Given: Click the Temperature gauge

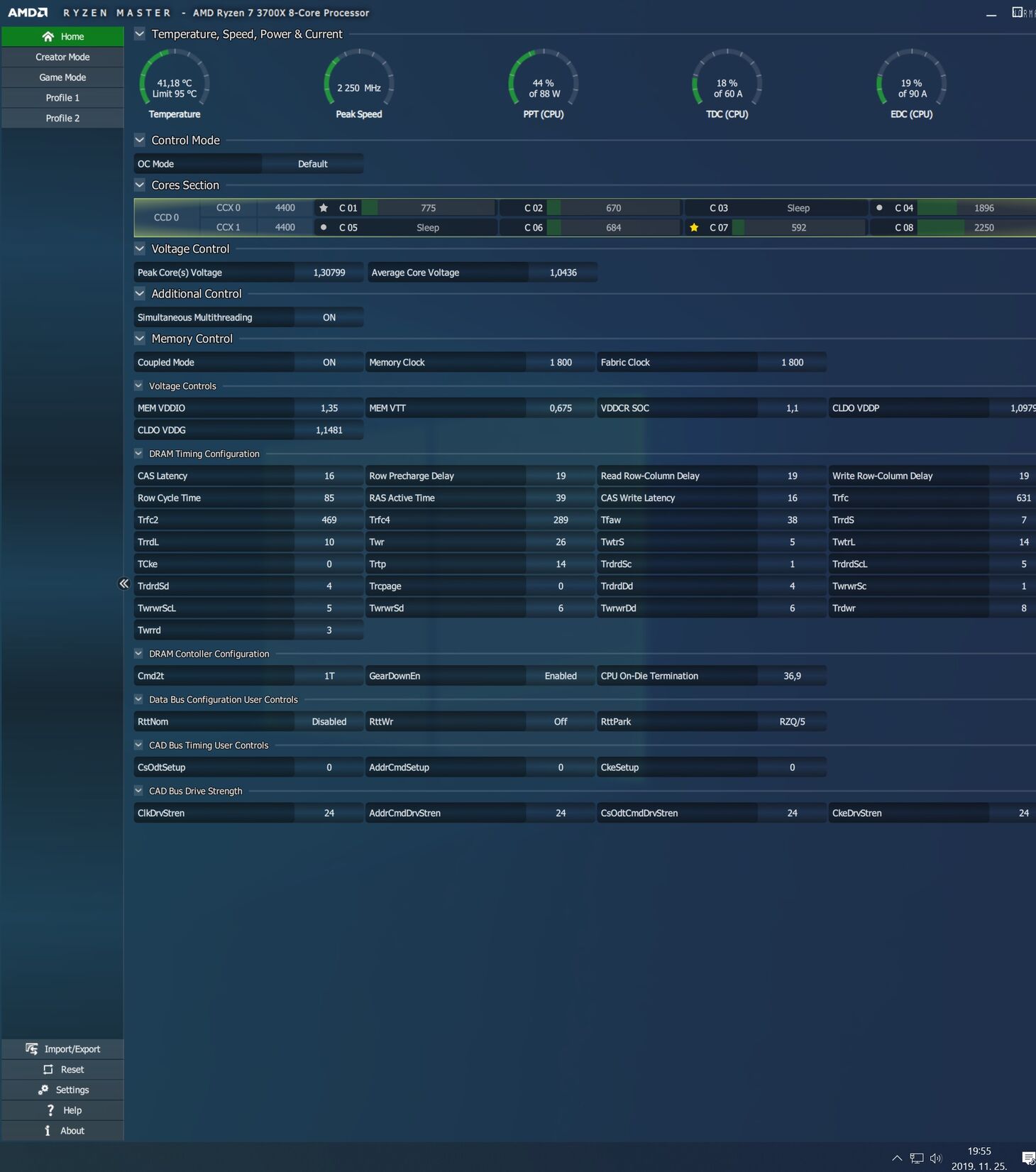Looking at the screenshot, I should (175, 84).
